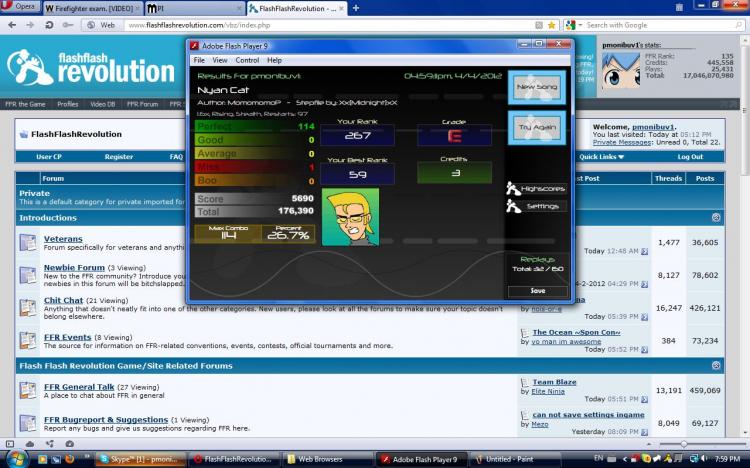Open a new tab with the plus icon
Screen dimensions: 750x468
click(x=355, y=8)
